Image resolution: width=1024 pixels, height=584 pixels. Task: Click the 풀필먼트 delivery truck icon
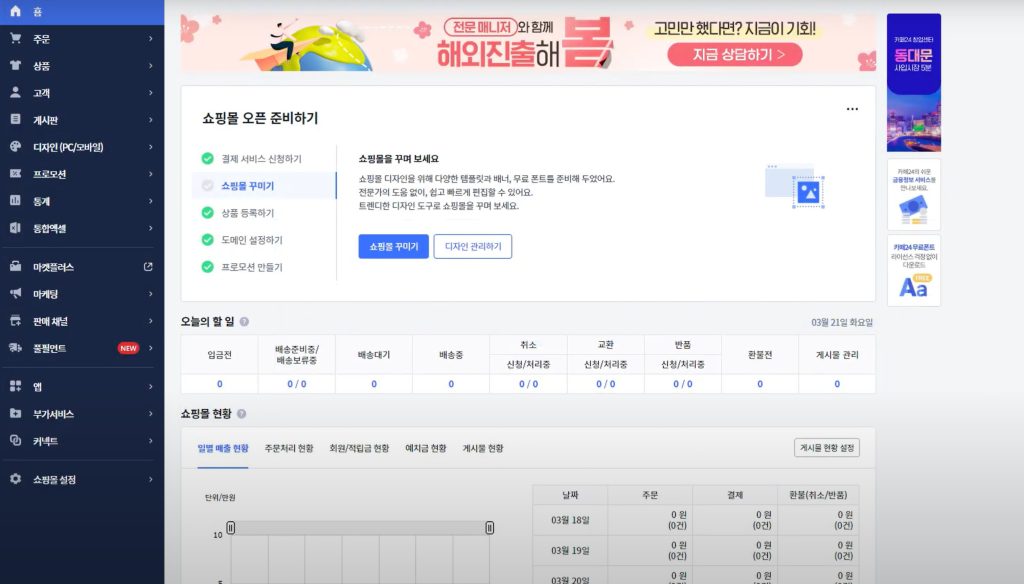[15, 348]
